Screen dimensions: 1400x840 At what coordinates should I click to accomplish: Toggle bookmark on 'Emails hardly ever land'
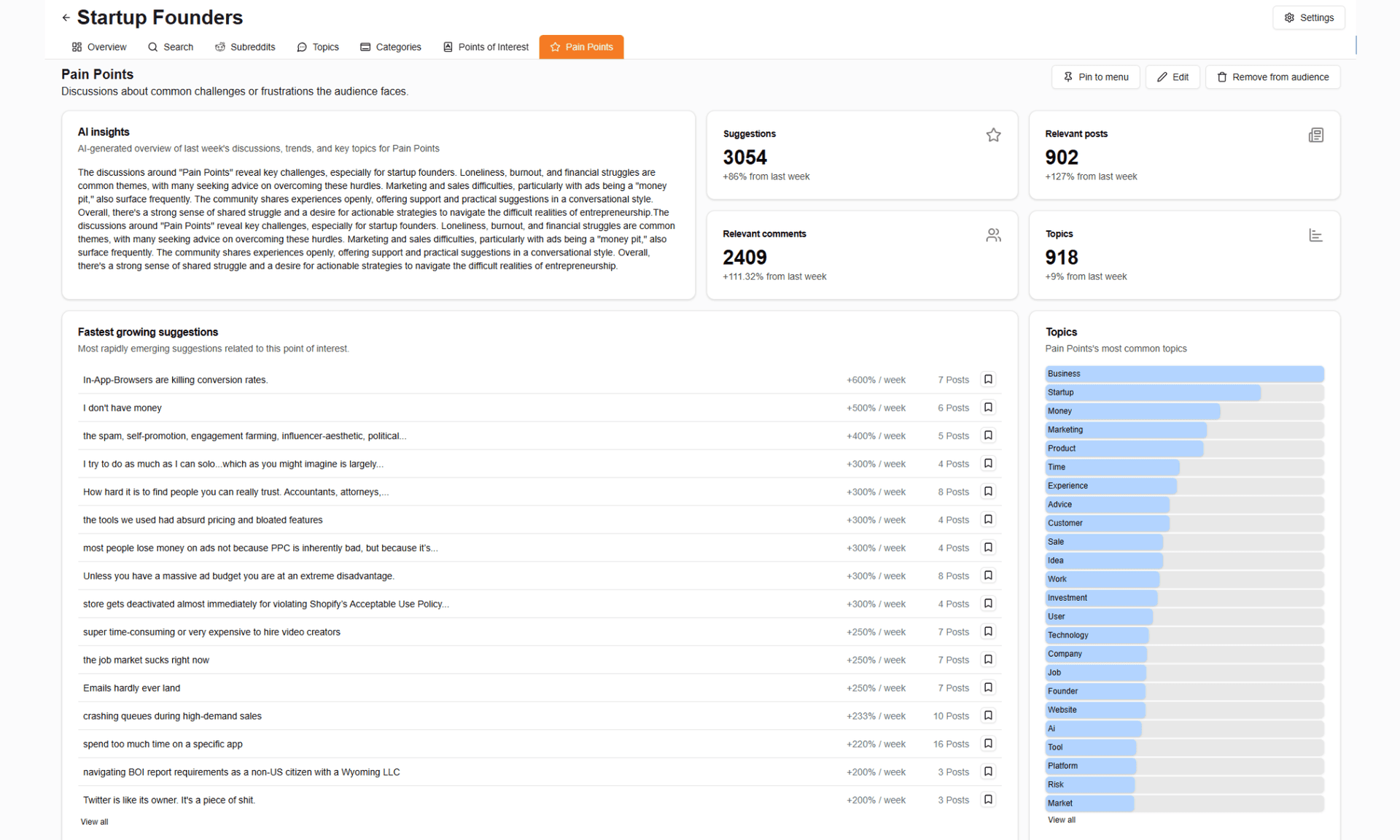988,688
